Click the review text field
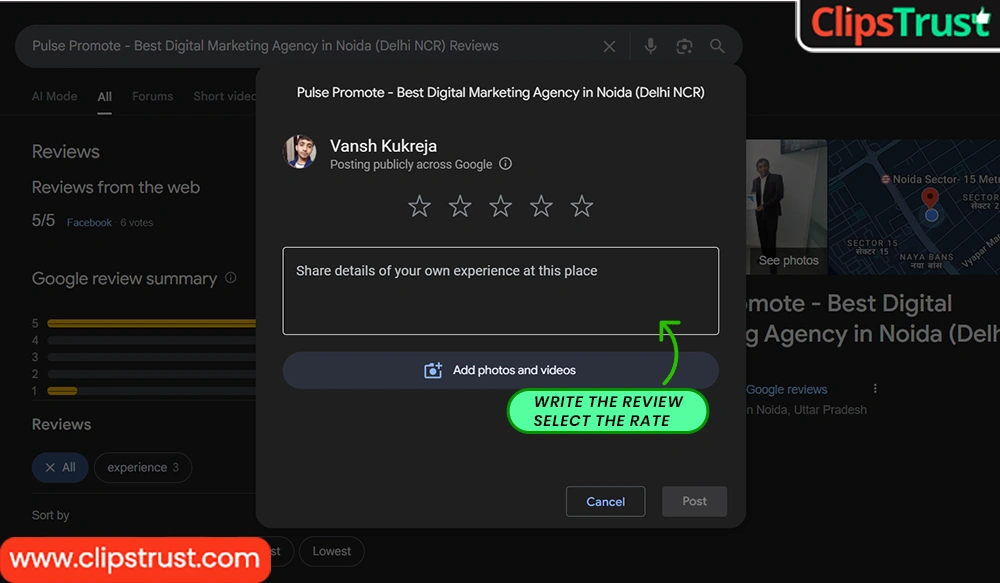Viewport: 1000px width, 583px height. (x=500, y=290)
